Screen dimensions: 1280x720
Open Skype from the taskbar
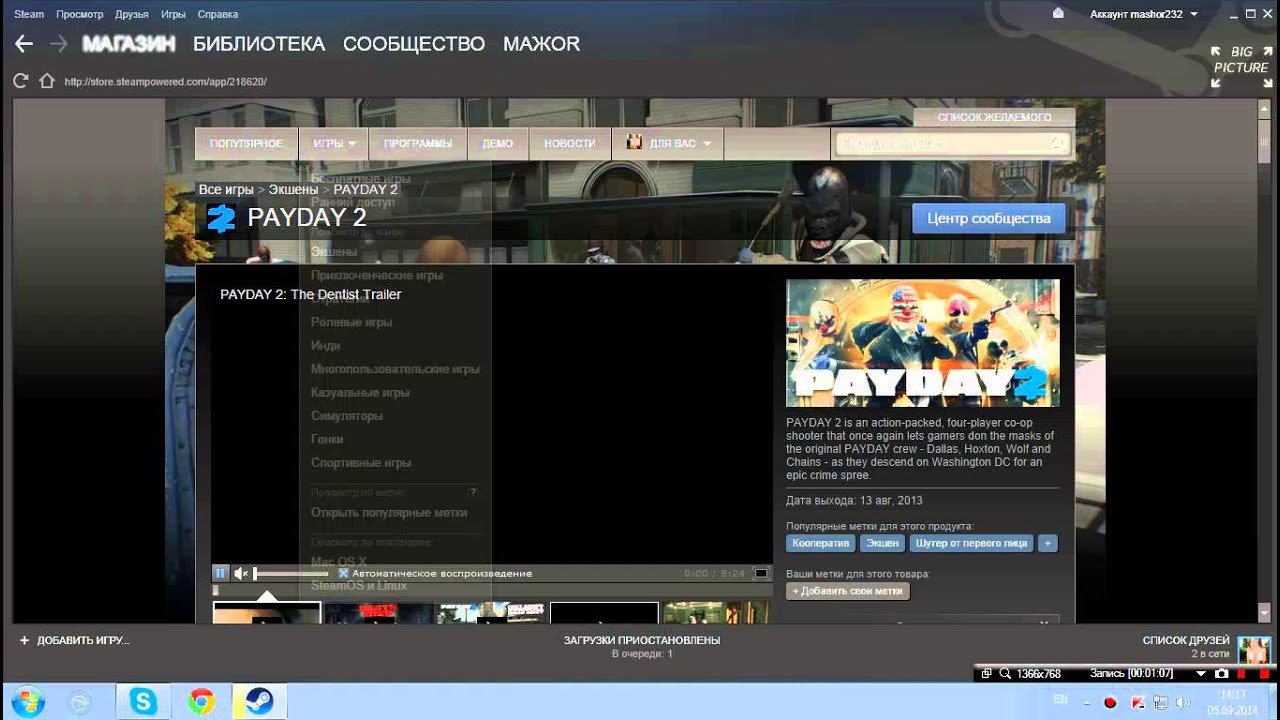(x=143, y=702)
